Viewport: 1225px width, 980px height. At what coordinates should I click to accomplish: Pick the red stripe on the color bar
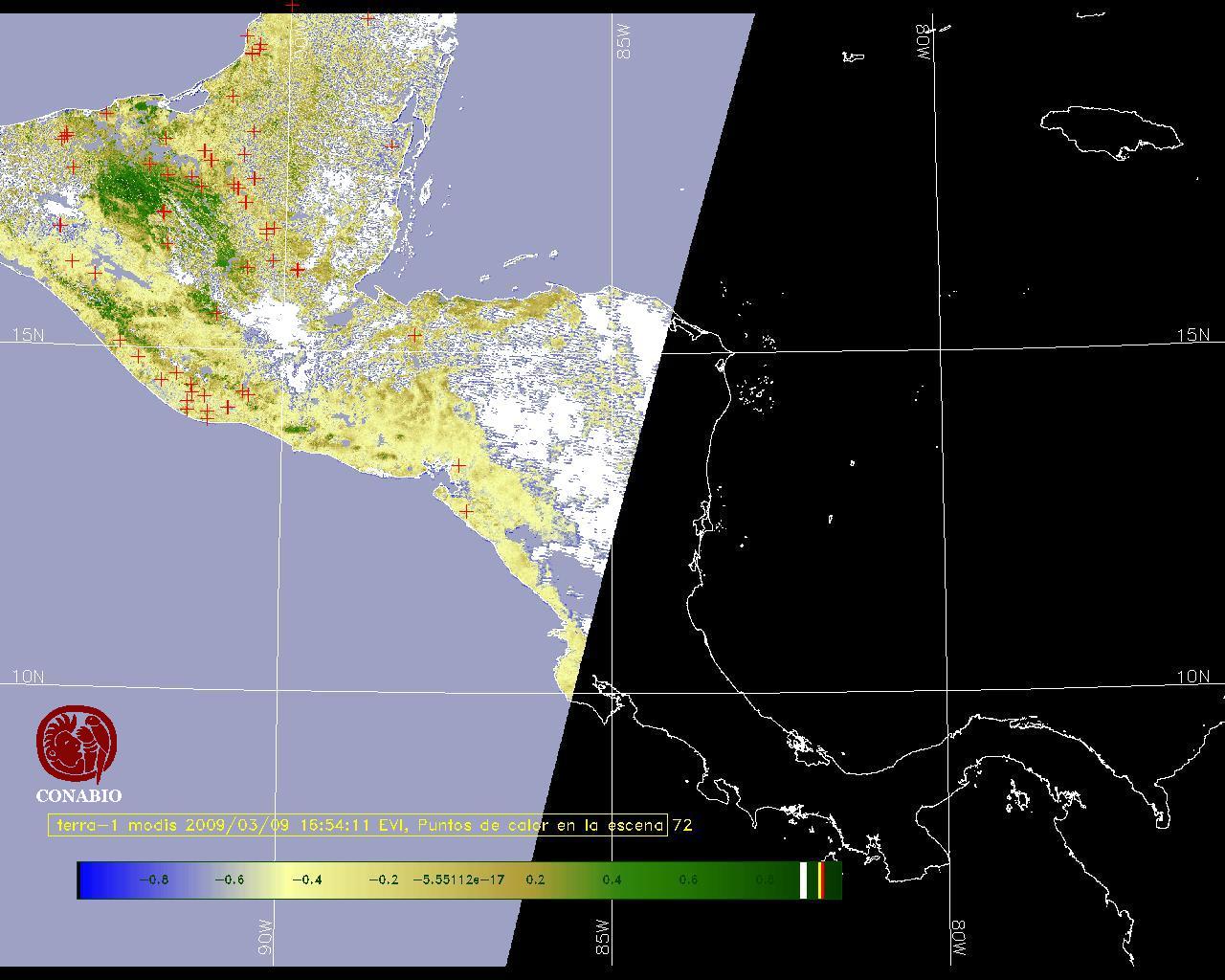[x=821, y=880]
